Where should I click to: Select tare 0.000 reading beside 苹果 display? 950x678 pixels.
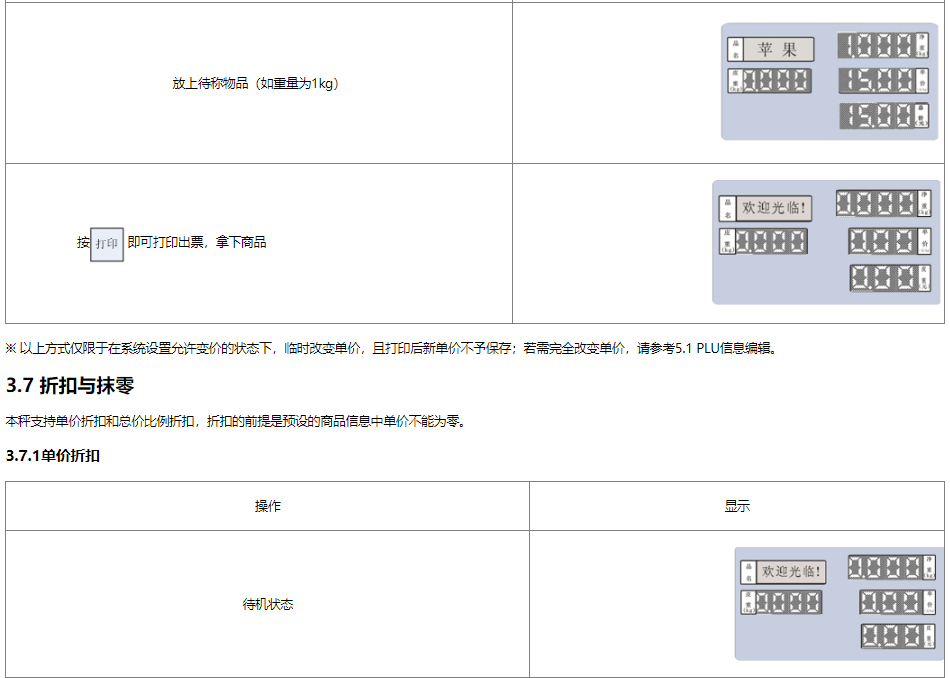pos(776,81)
